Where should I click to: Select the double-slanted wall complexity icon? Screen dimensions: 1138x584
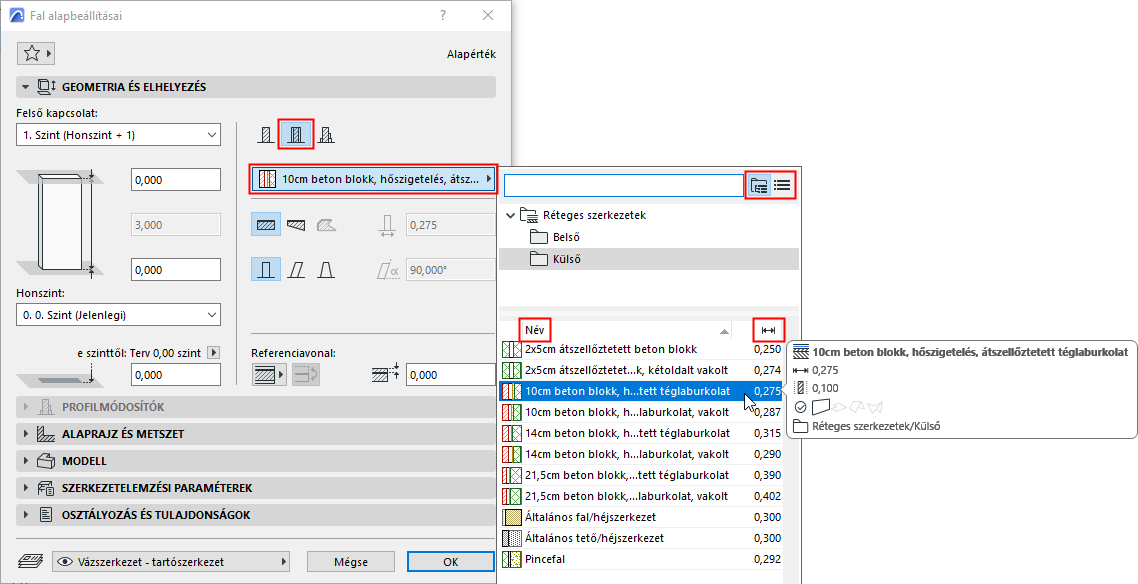point(326,270)
